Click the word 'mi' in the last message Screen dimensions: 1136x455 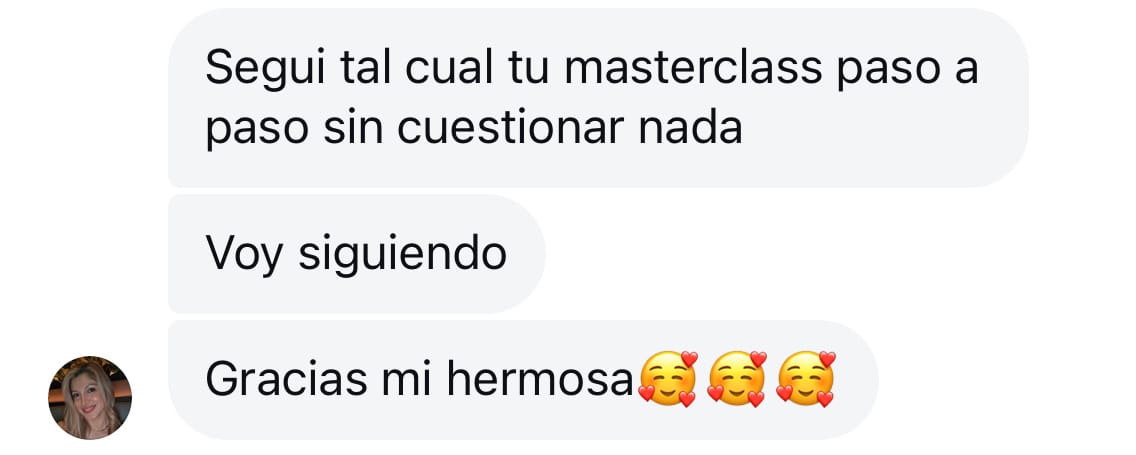click(406, 379)
